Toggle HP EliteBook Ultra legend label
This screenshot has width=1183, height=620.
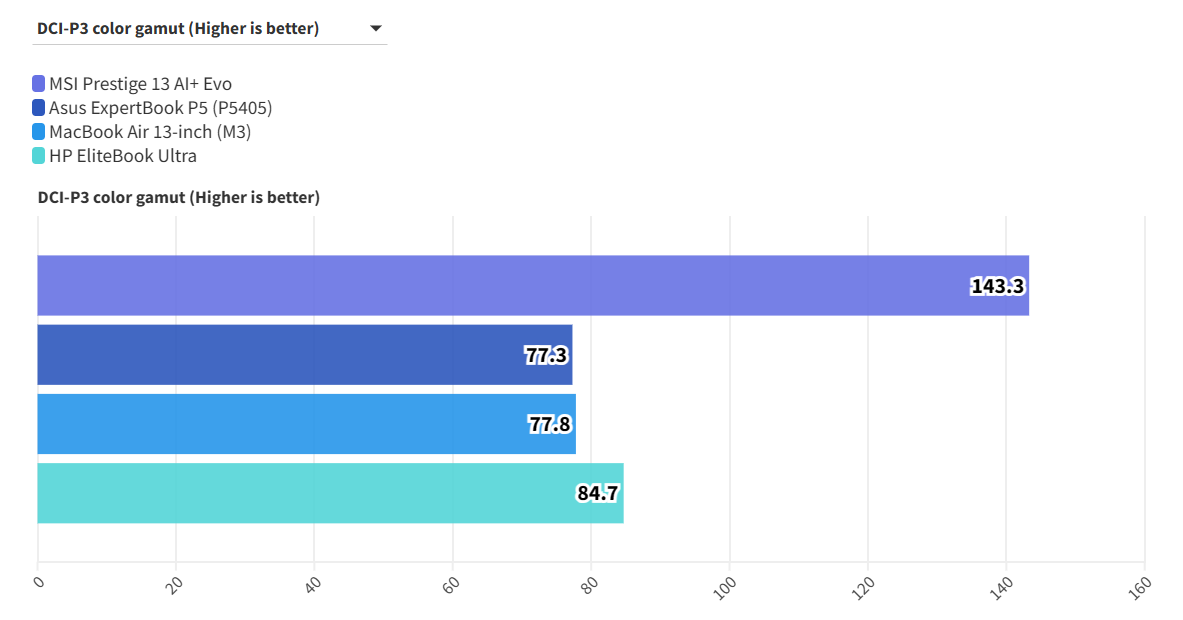[x=123, y=156]
